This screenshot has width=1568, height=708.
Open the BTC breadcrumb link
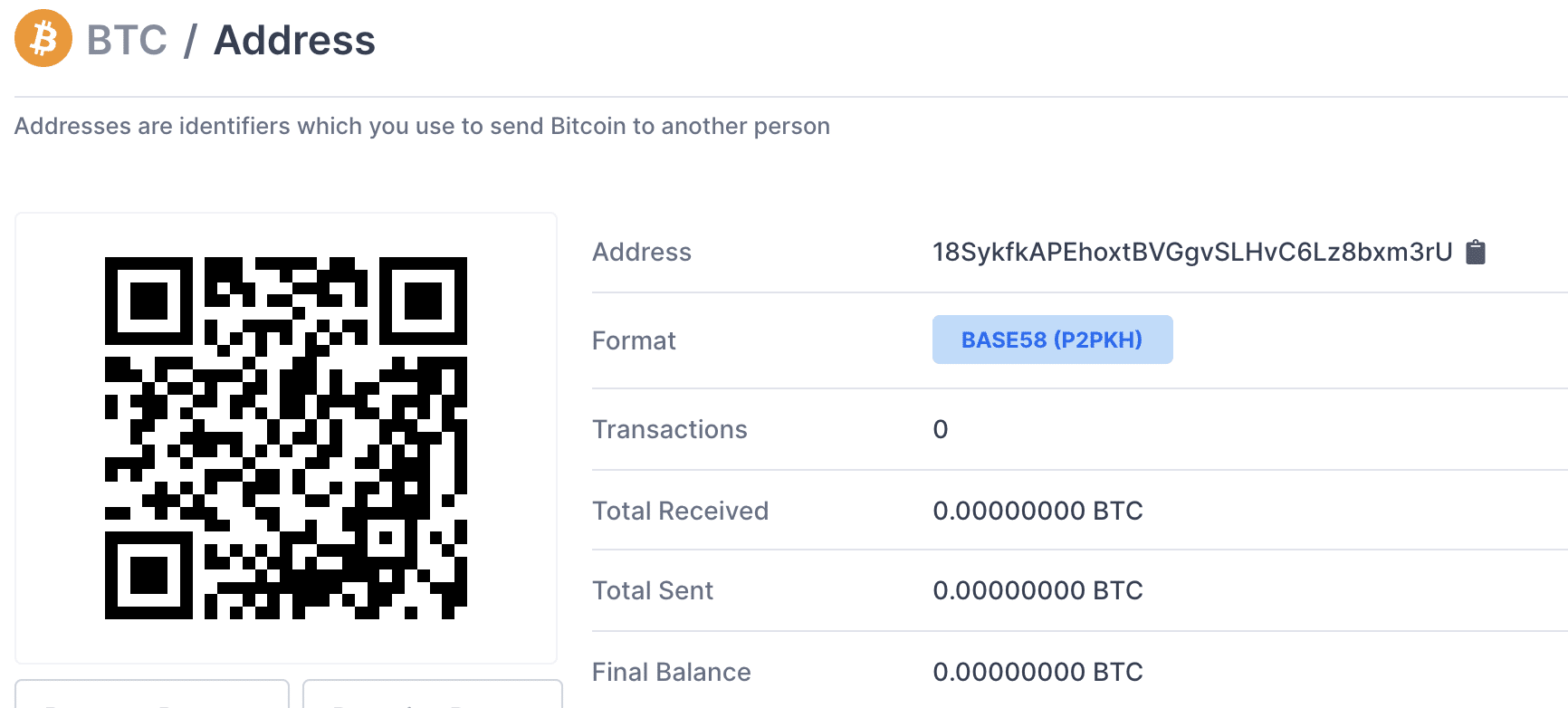click(x=127, y=40)
